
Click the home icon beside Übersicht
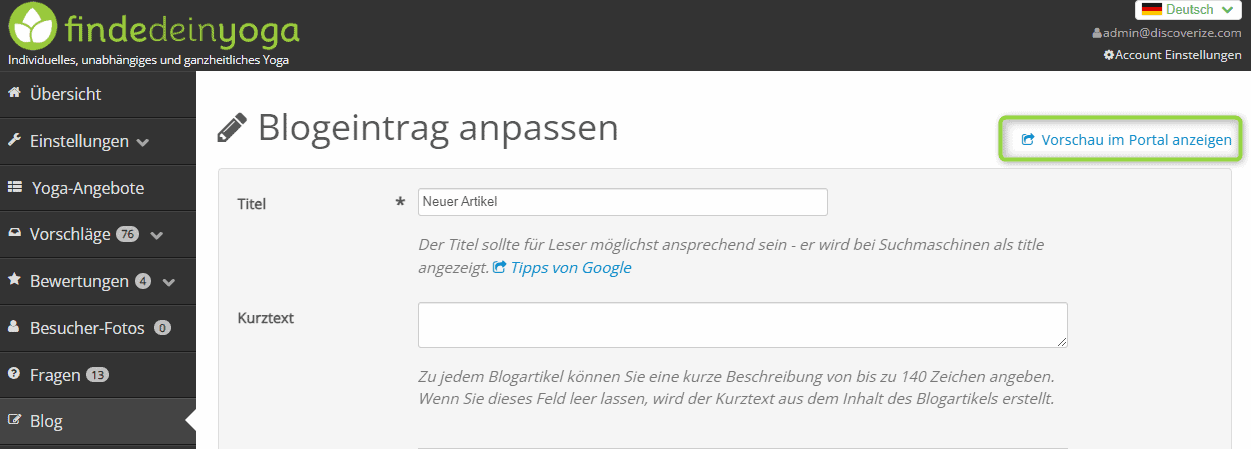pyautogui.click(x=14, y=93)
